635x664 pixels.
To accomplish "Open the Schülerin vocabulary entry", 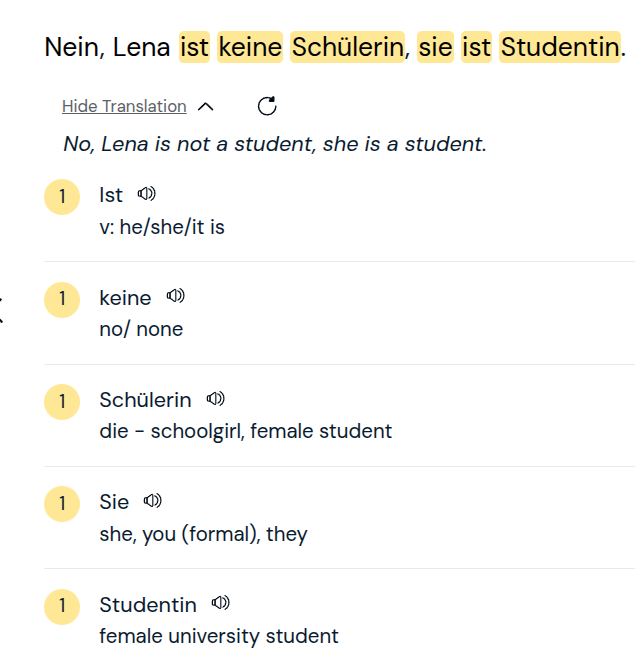I will [145, 400].
